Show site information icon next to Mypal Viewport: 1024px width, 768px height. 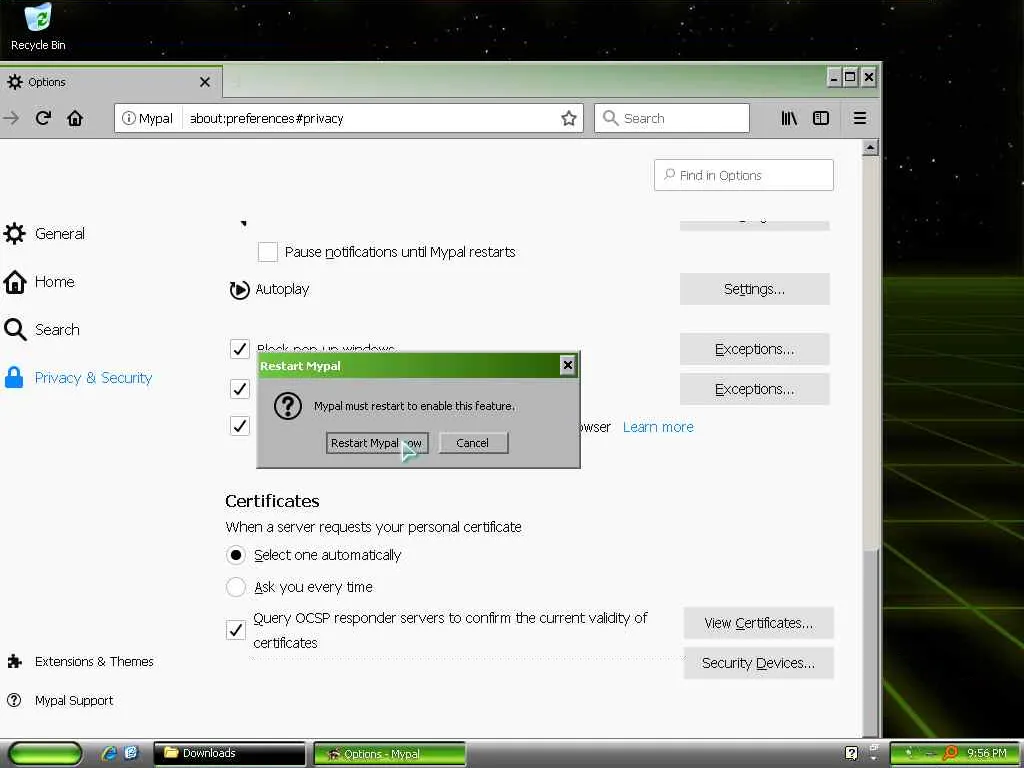(129, 118)
